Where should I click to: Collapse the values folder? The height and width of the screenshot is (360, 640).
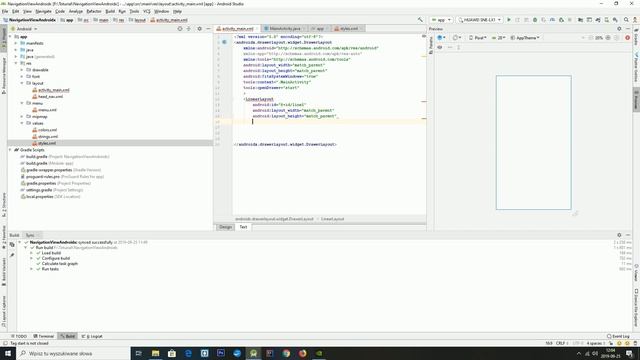click(22, 123)
